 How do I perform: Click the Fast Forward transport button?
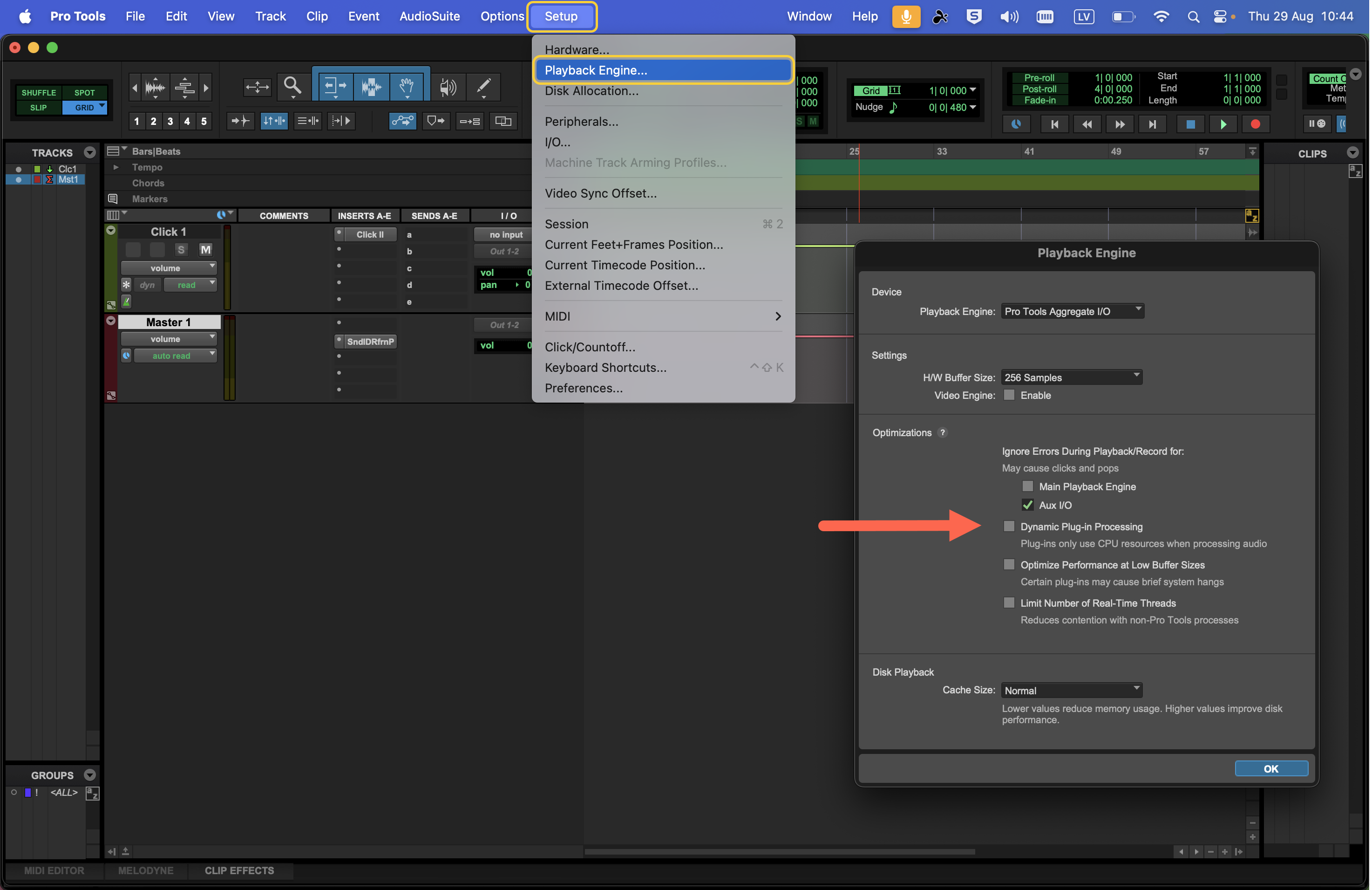pos(1120,124)
